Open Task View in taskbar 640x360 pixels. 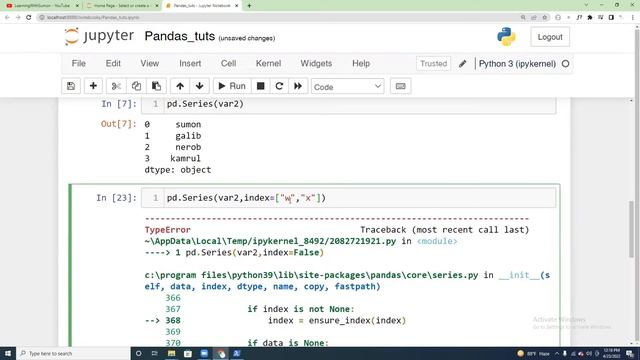pyautogui.click(x=155, y=353)
